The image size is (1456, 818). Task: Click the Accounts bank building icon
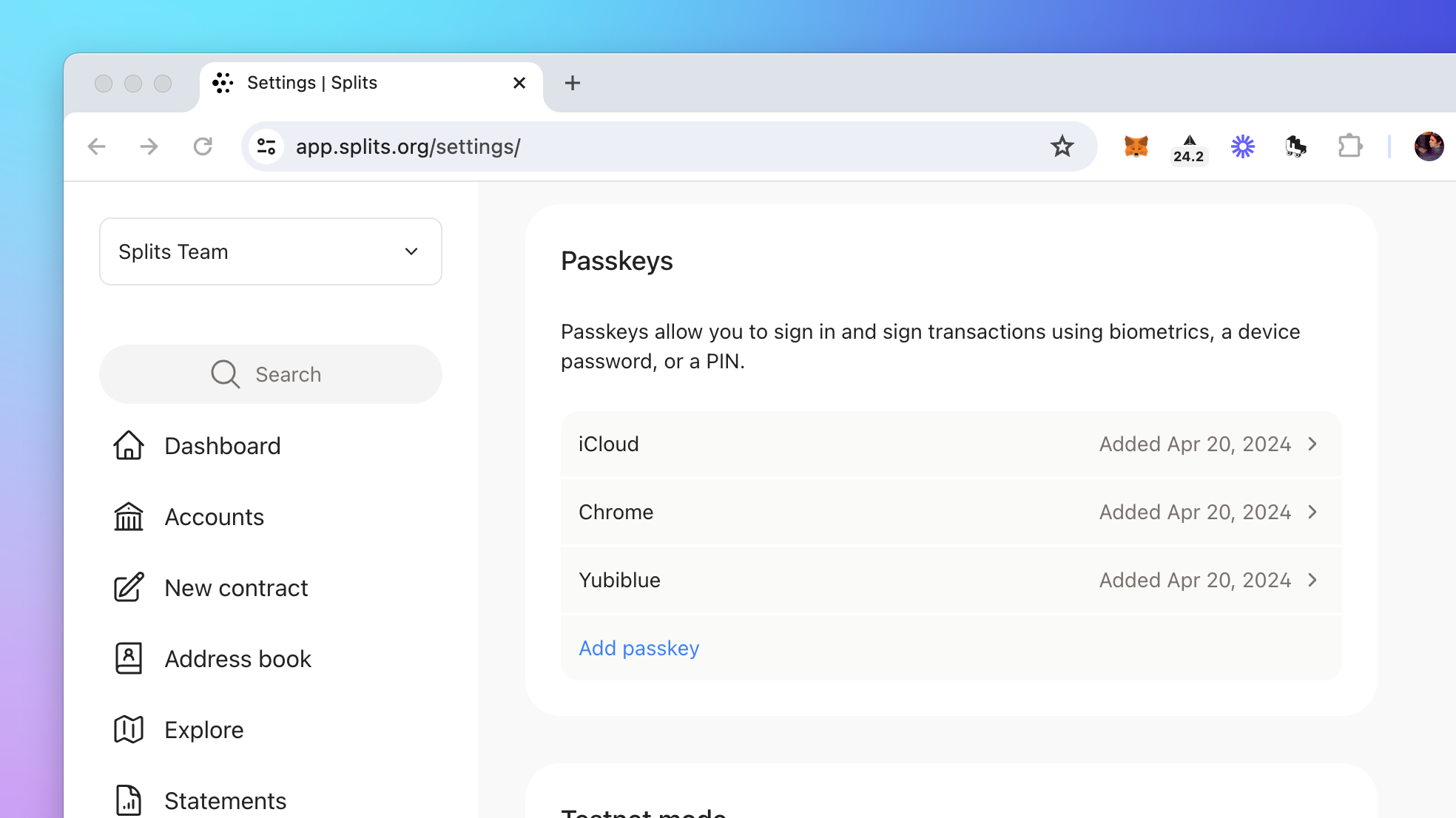click(129, 517)
